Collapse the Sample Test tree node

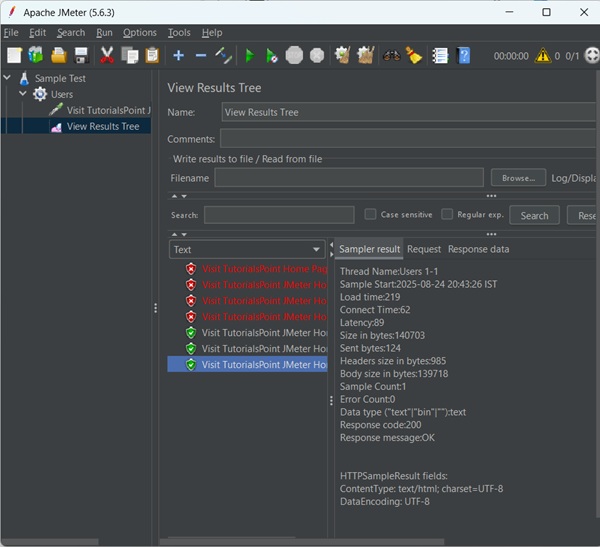click(8, 78)
